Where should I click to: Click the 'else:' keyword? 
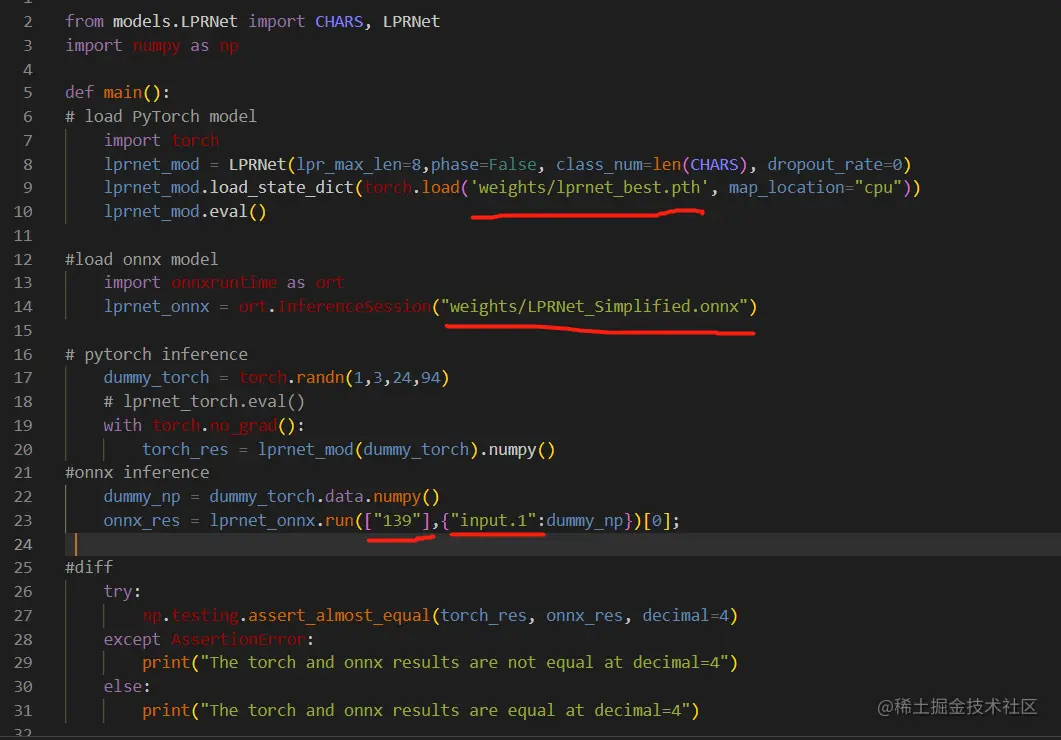pyautogui.click(x=127, y=687)
